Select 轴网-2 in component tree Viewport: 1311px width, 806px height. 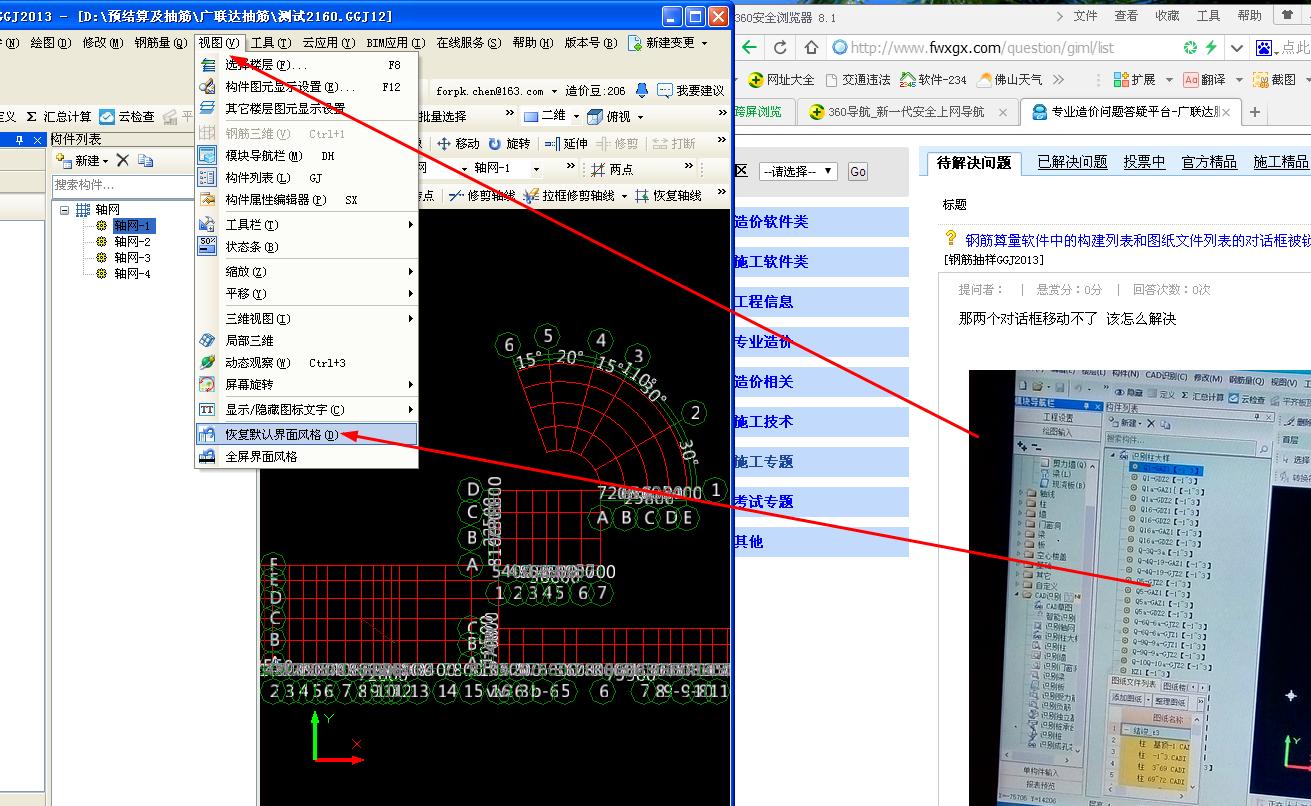click(x=132, y=242)
